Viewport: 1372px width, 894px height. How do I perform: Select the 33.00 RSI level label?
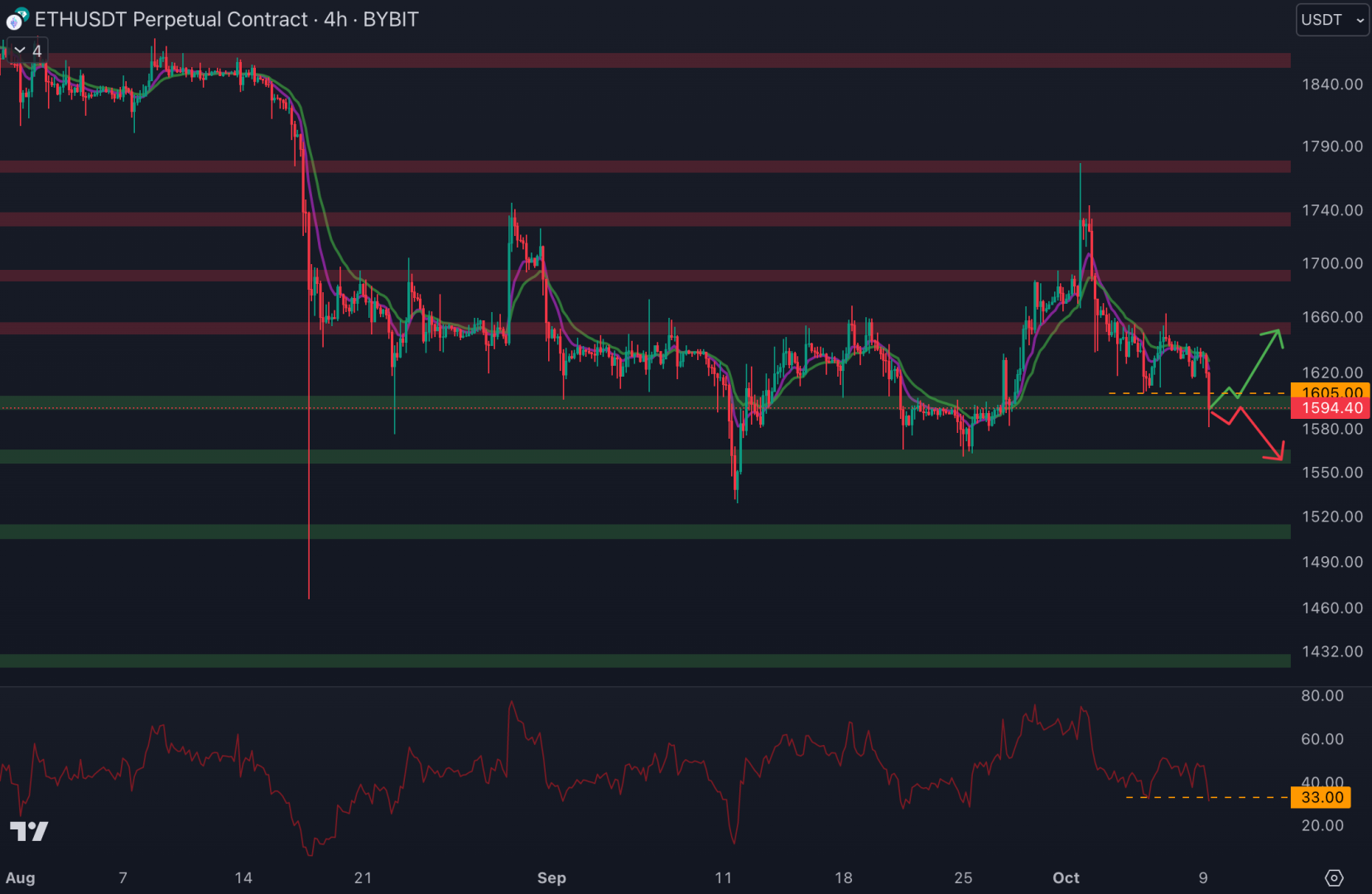point(1321,797)
